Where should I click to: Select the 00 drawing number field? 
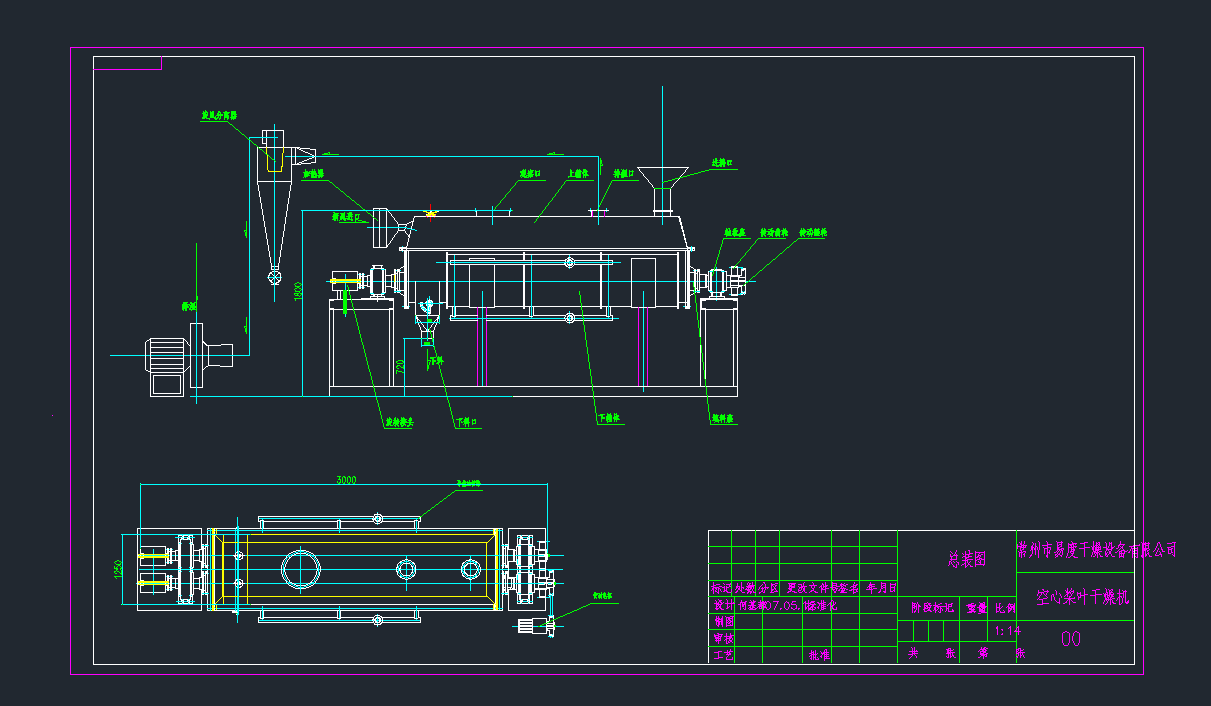pos(1072,636)
